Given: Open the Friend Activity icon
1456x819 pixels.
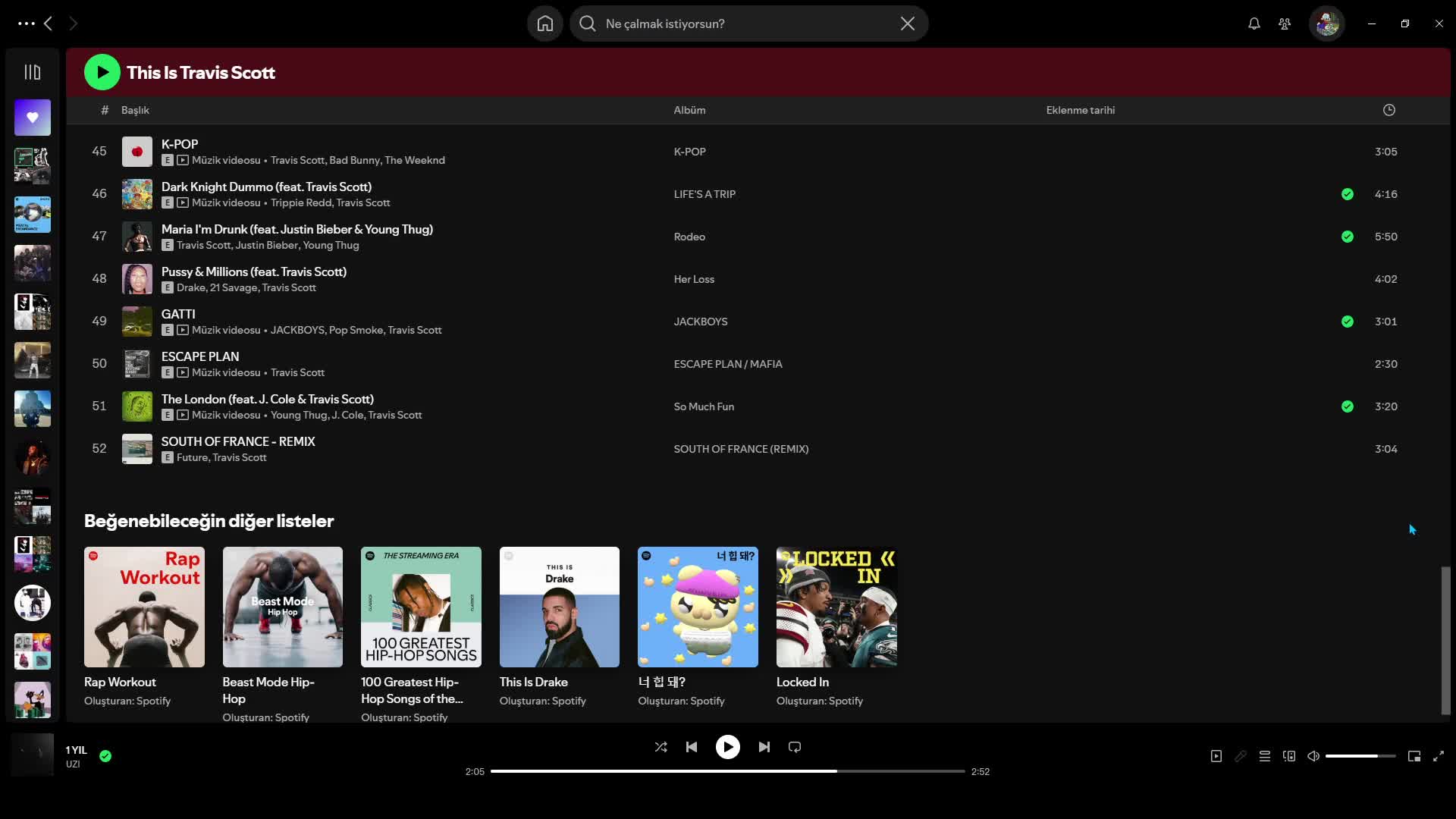Looking at the screenshot, I should point(1285,24).
